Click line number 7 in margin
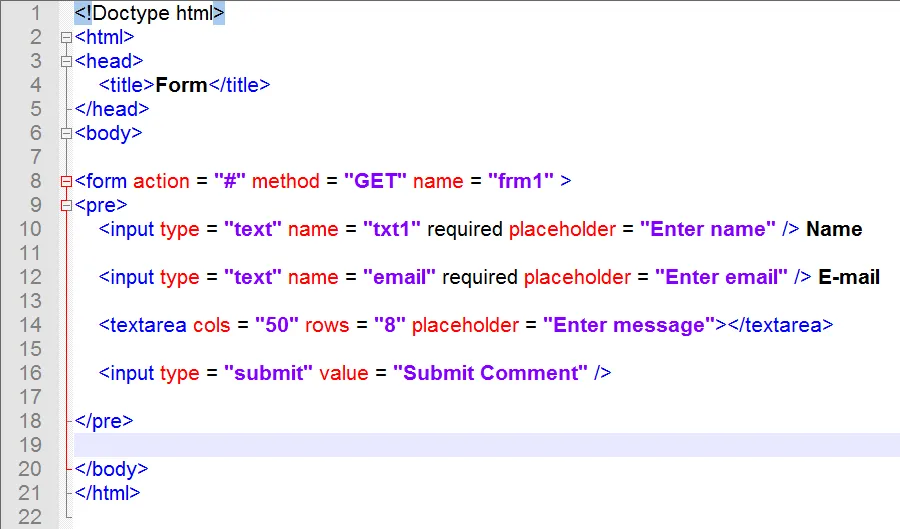This screenshot has height=529, width=900. (x=36, y=157)
